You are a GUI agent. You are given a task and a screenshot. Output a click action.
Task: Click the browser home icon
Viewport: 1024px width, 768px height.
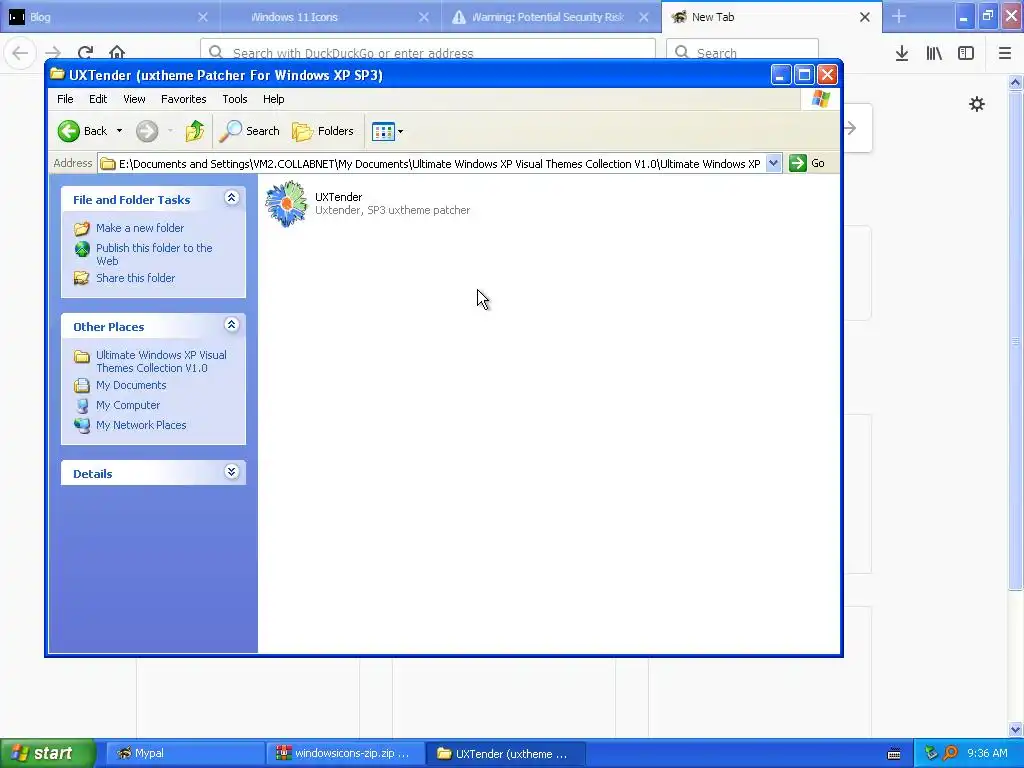[x=117, y=52]
